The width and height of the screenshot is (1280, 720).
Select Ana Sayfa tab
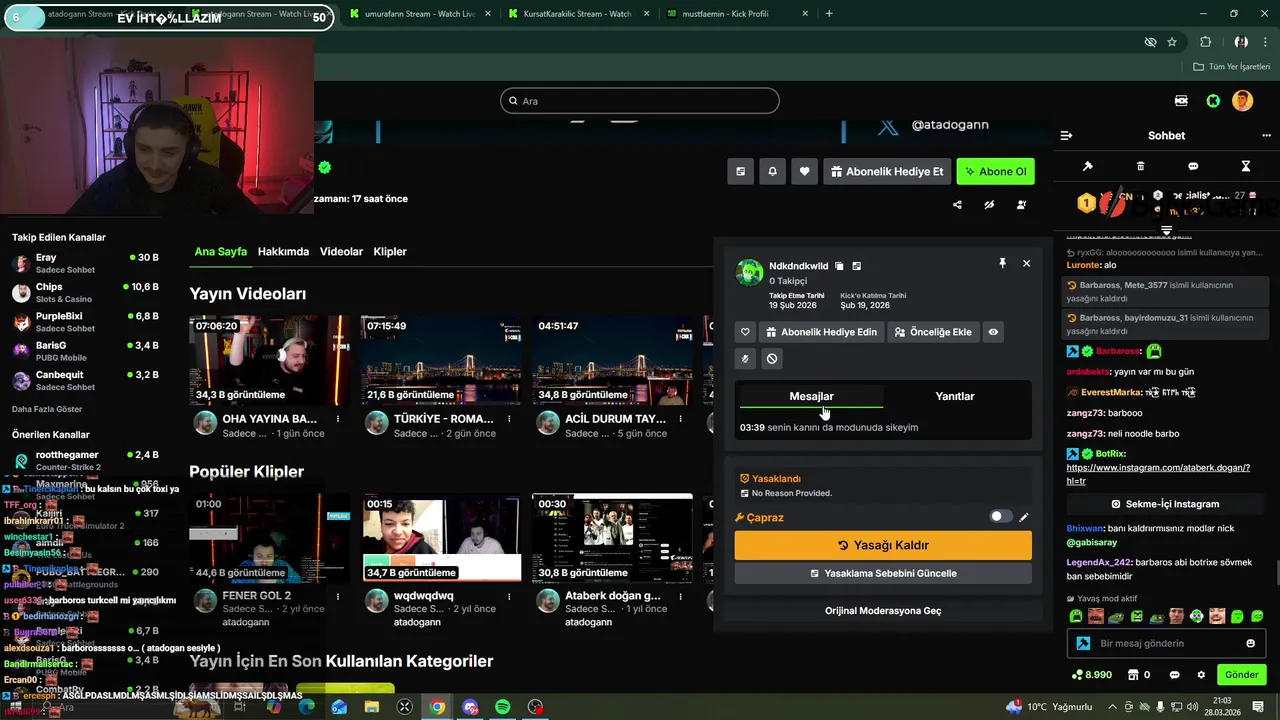pos(221,252)
